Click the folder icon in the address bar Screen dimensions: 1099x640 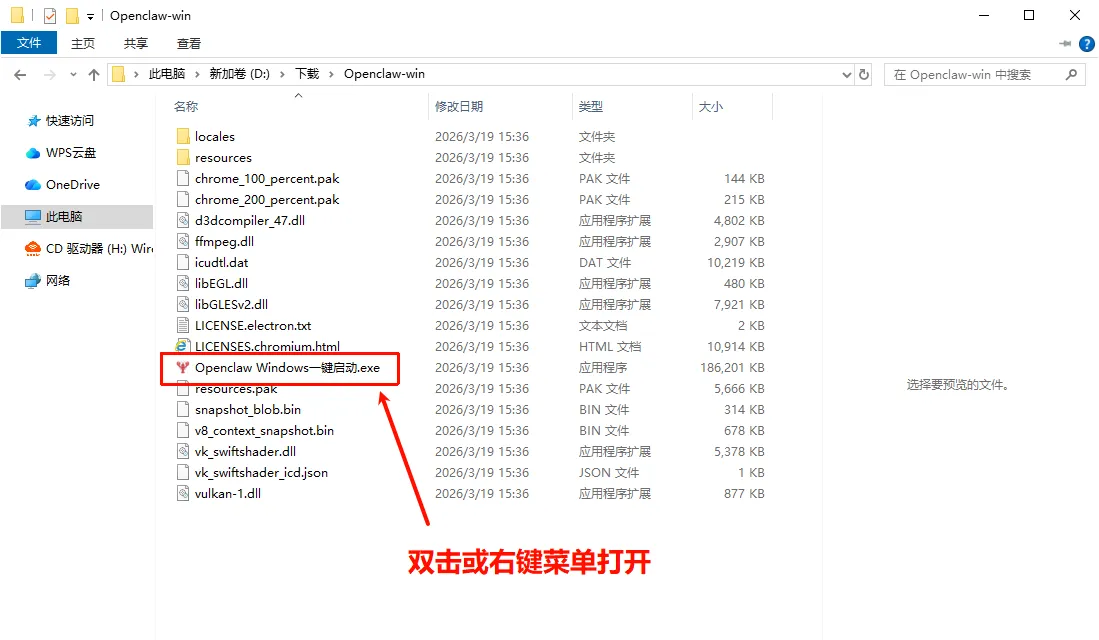click(x=118, y=74)
